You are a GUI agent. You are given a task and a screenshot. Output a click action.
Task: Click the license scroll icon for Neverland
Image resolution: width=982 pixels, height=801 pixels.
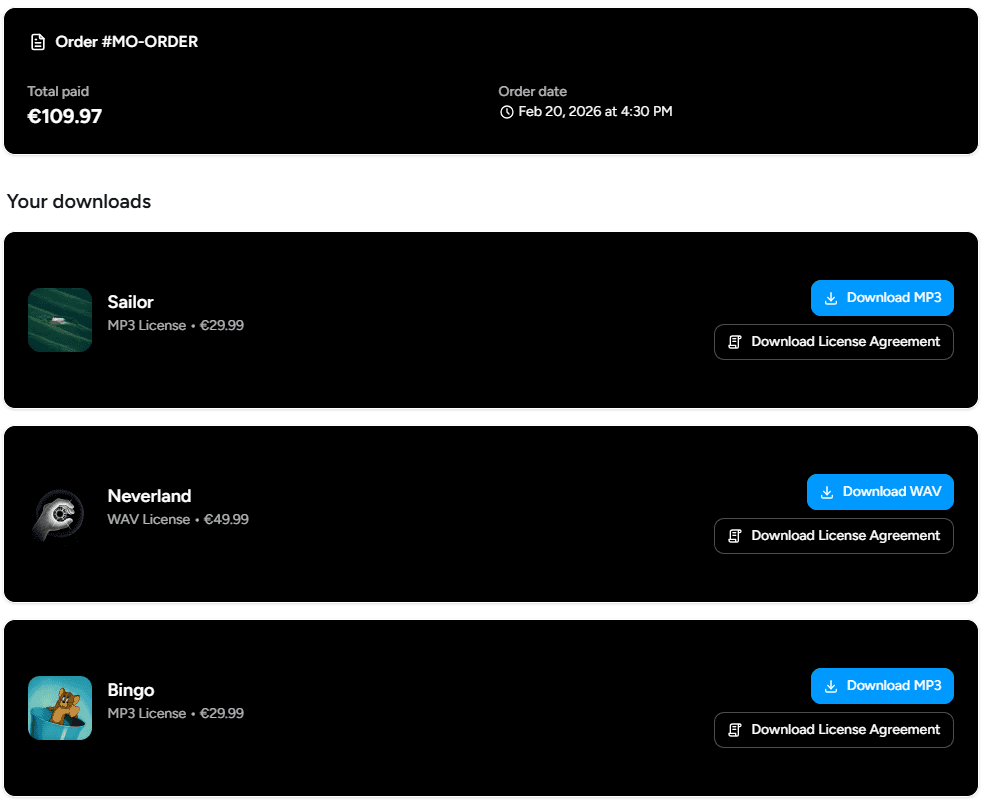click(735, 536)
